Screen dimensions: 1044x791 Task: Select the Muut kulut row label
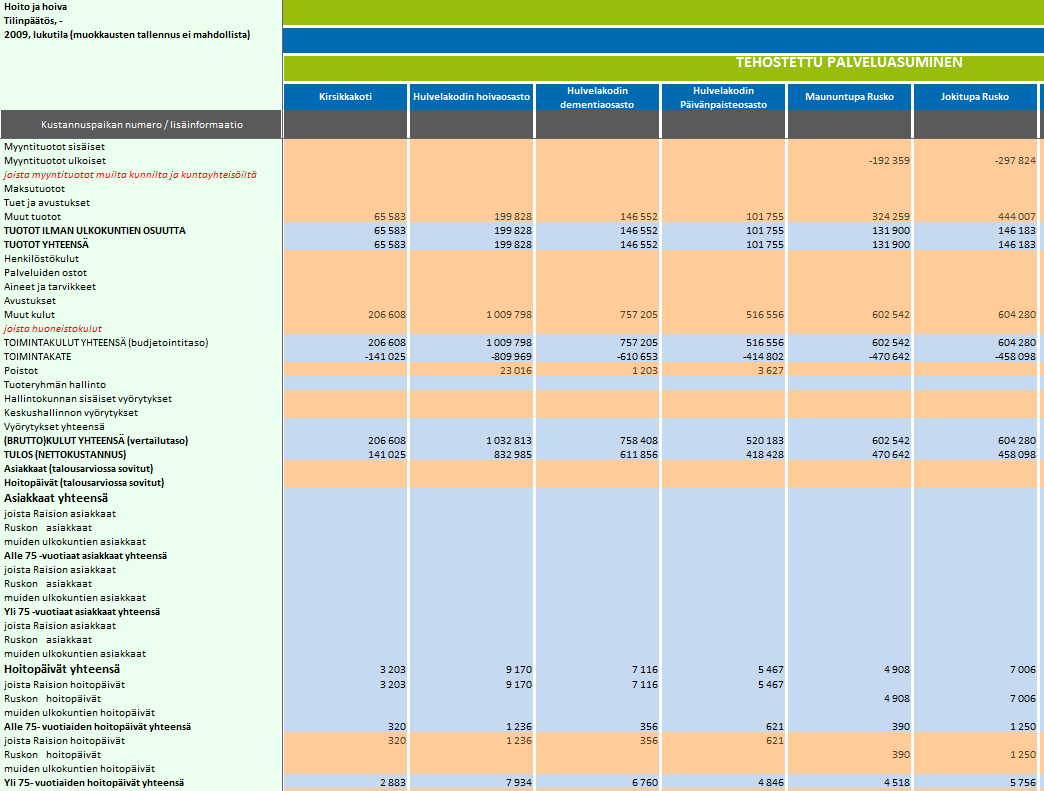click(x=29, y=314)
